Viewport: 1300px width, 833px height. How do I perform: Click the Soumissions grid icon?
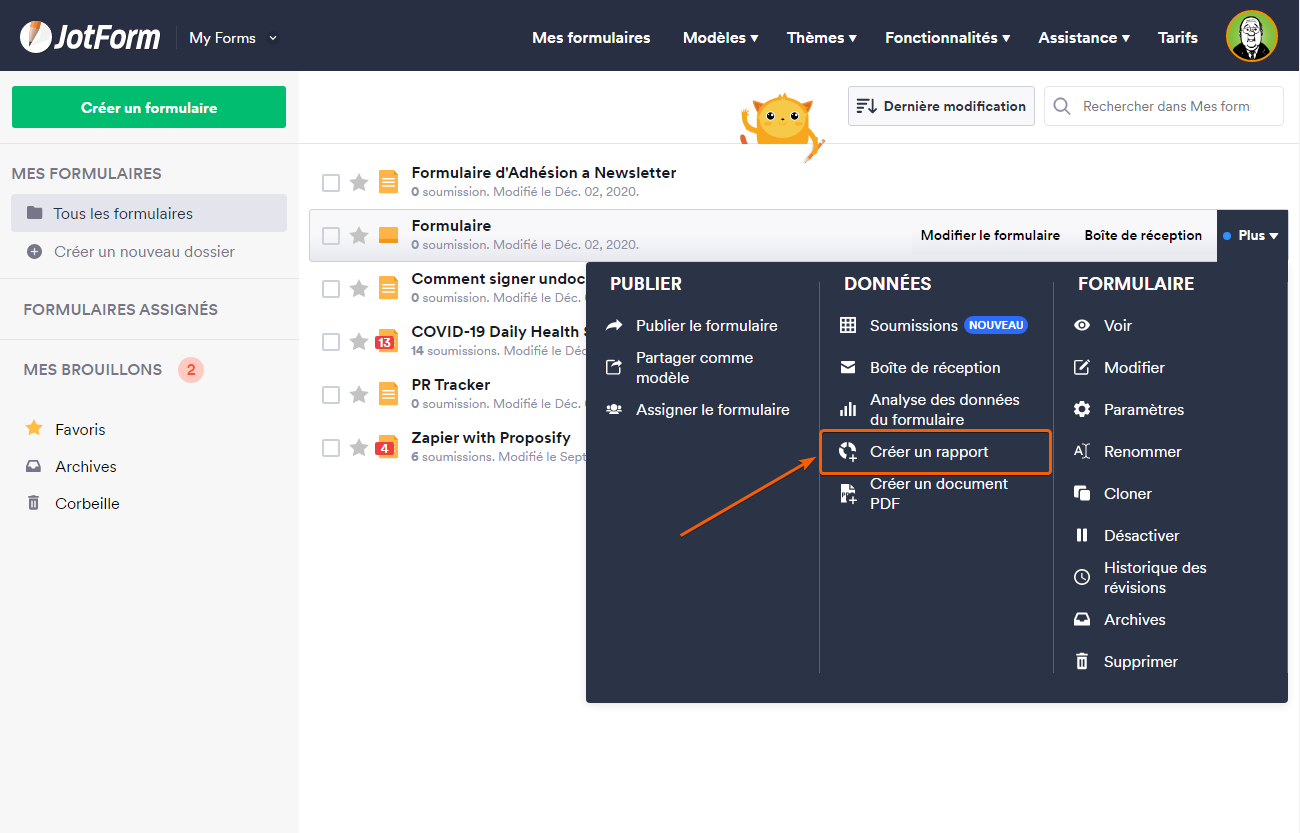848,326
